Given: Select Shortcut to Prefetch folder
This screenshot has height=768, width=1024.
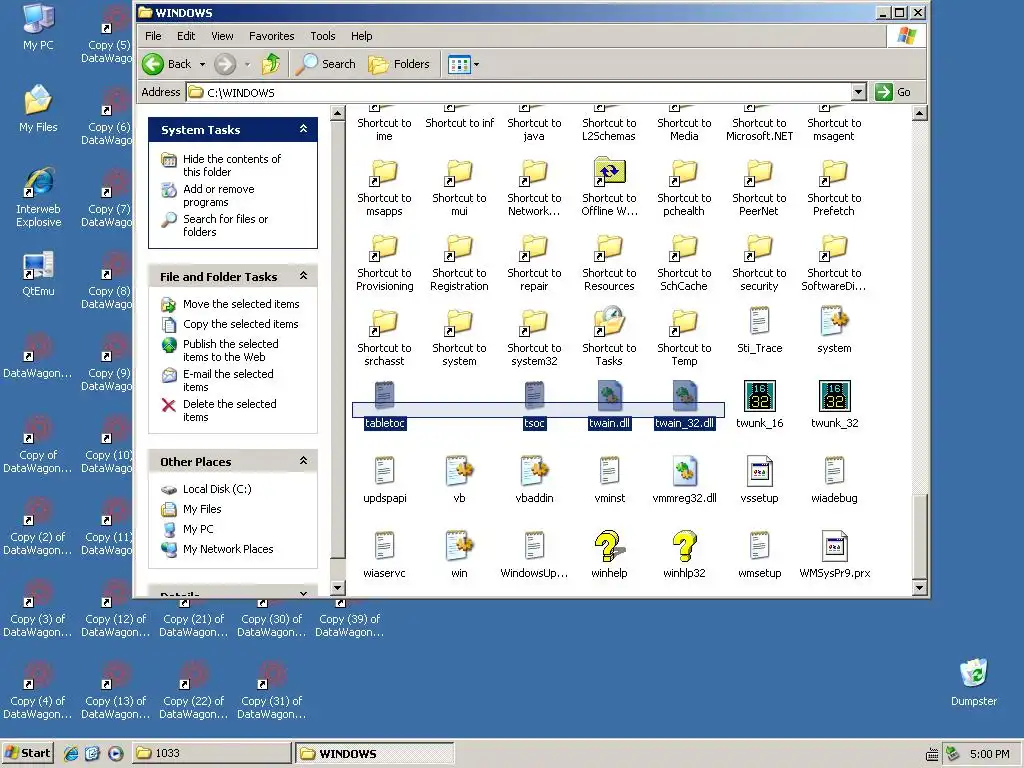Looking at the screenshot, I should (x=835, y=171).
